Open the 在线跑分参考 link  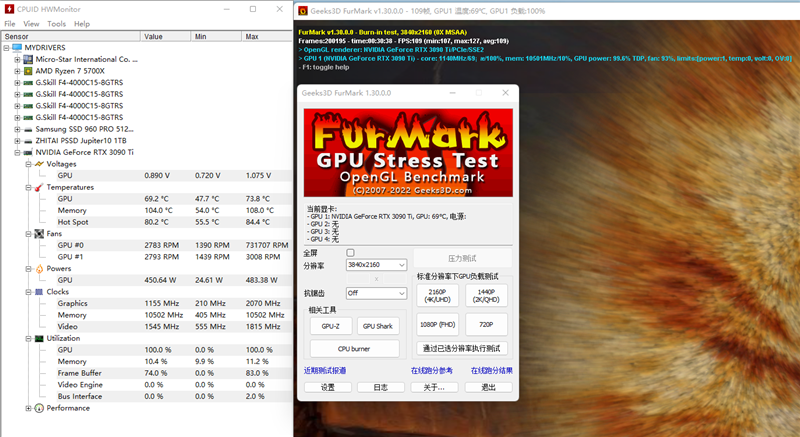(432, 371)
